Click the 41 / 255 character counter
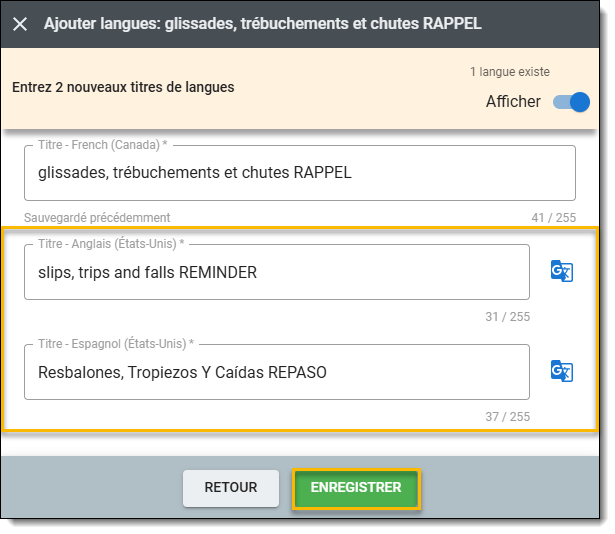This screenshot has height=534, width=615. (x=553, y=217)
